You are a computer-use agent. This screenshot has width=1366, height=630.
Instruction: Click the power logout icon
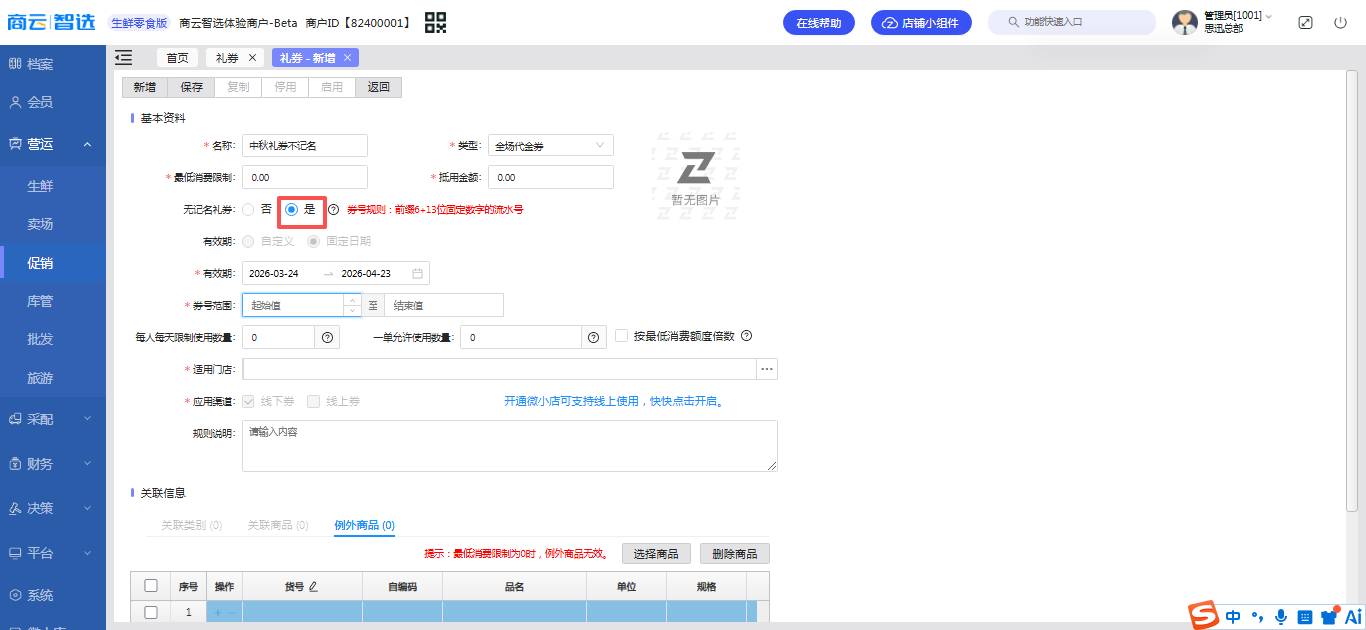click(1340, 22)
